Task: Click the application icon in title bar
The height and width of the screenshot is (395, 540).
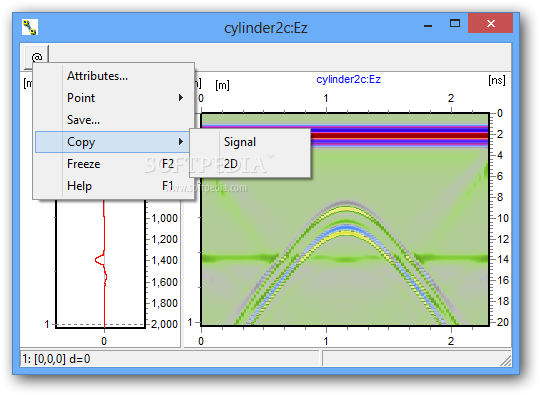Action: pyautogui.click(x=30, y=27)
